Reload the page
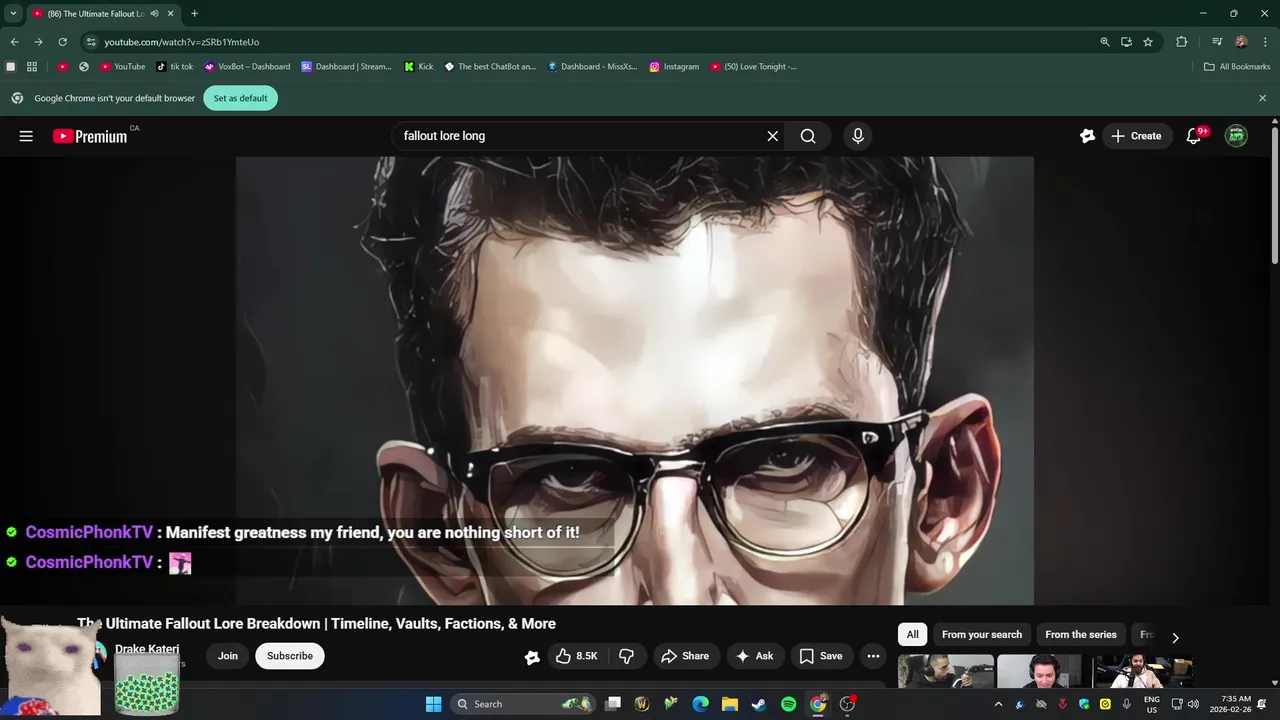Viewport: 1280px width, 720px height. click(x=62, y=42)
